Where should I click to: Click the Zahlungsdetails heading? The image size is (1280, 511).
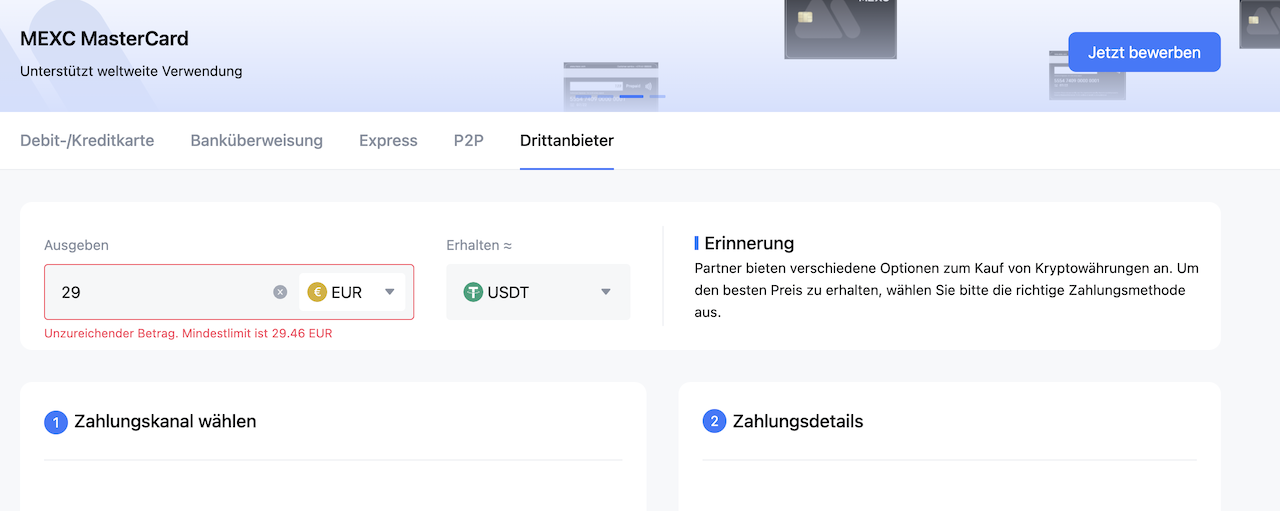tap(798, 421)
